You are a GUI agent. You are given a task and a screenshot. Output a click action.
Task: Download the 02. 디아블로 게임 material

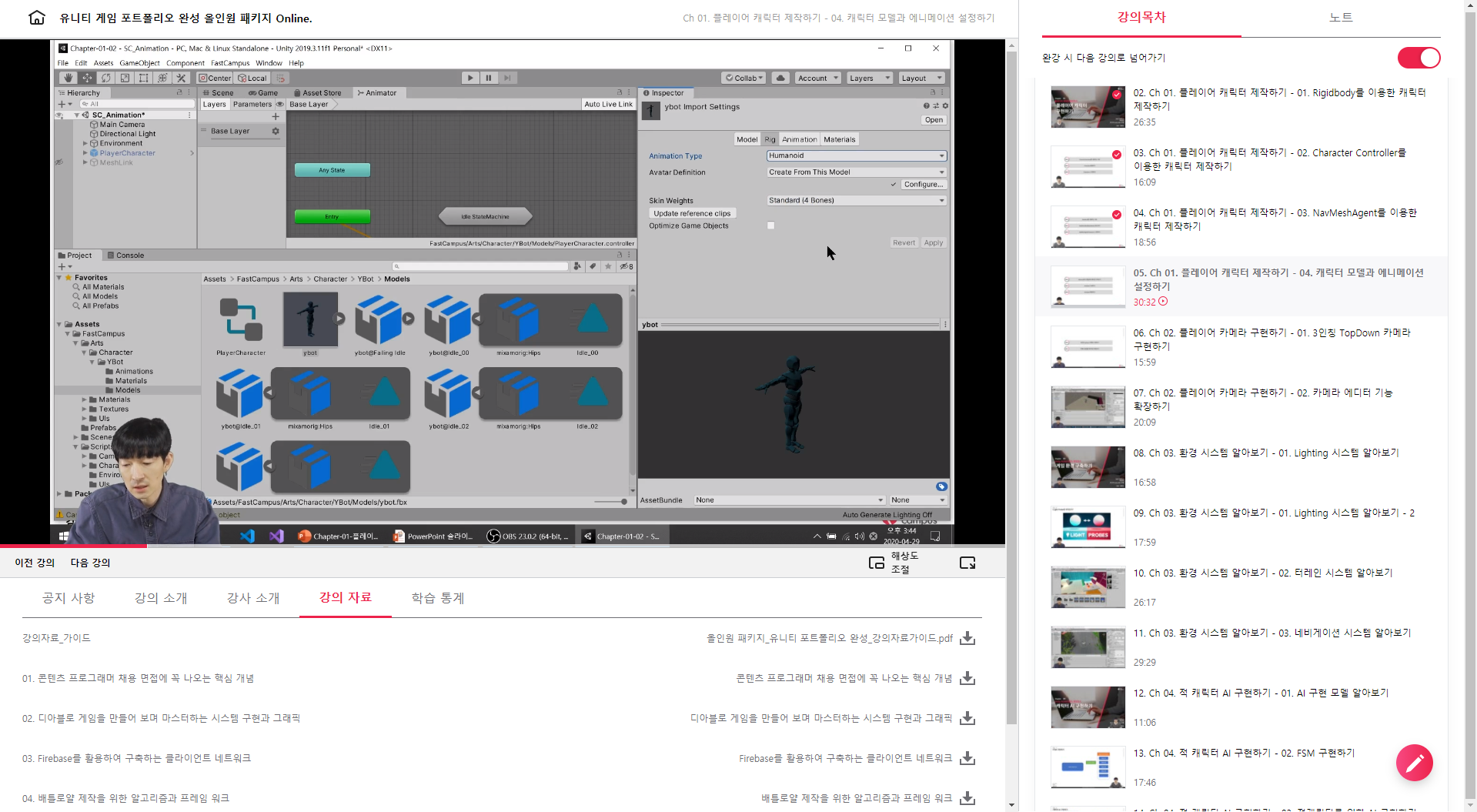click(967, 718)
